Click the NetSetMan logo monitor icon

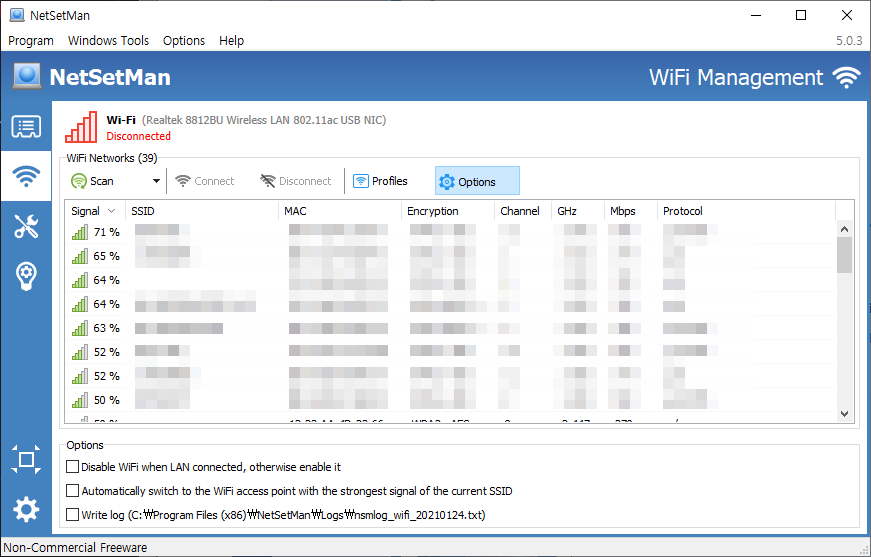(27, 76)
